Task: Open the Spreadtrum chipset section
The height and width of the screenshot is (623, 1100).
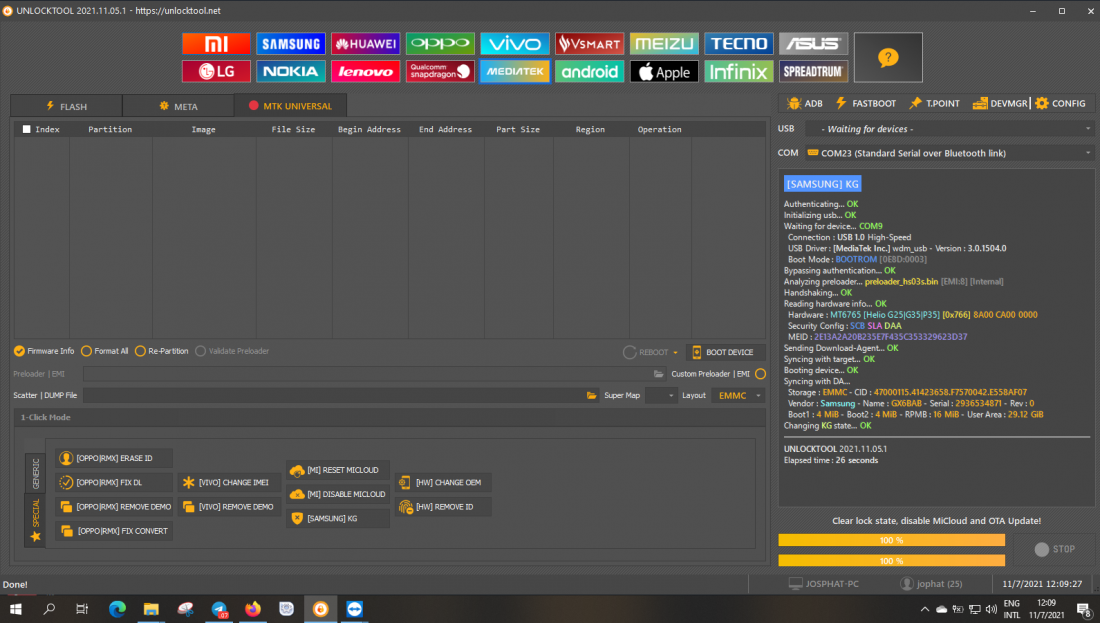Action: click(814, 72)
